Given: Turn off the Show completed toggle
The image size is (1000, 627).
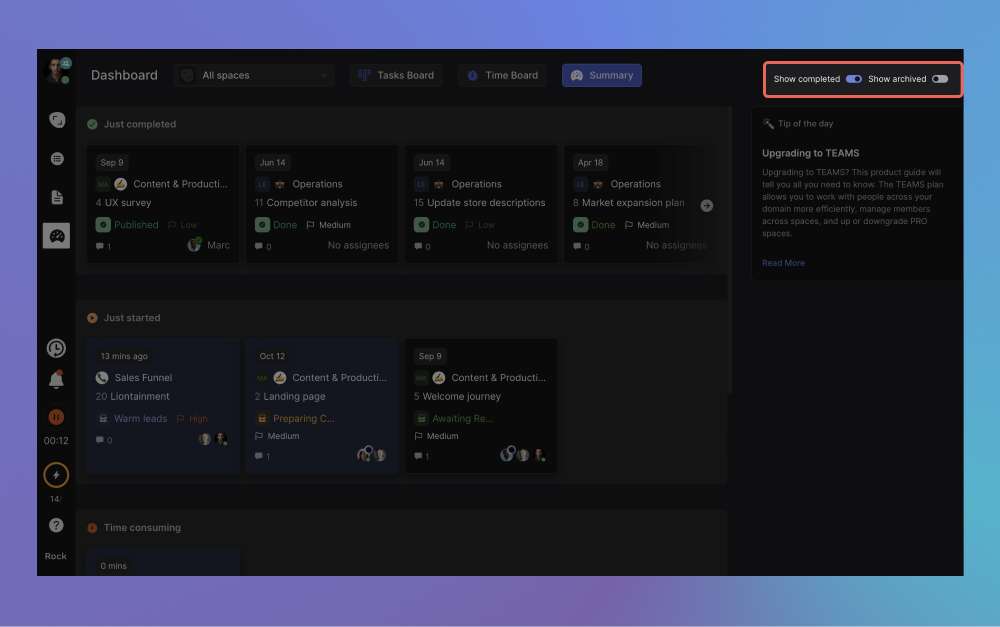Looking at the screenshot, I should coord(853,79).
